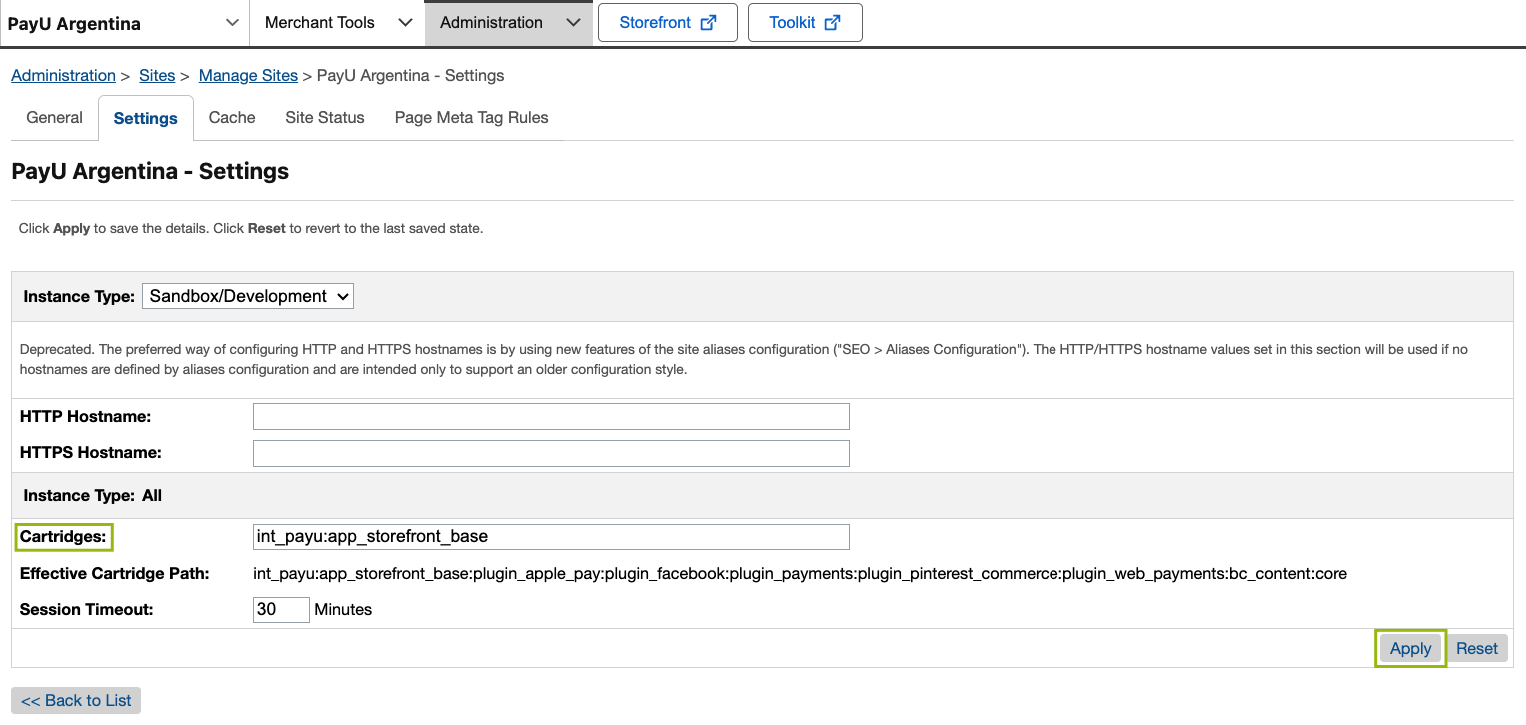
Task: Click the Administration breadcrumb link
Action: tap(63, 76)
